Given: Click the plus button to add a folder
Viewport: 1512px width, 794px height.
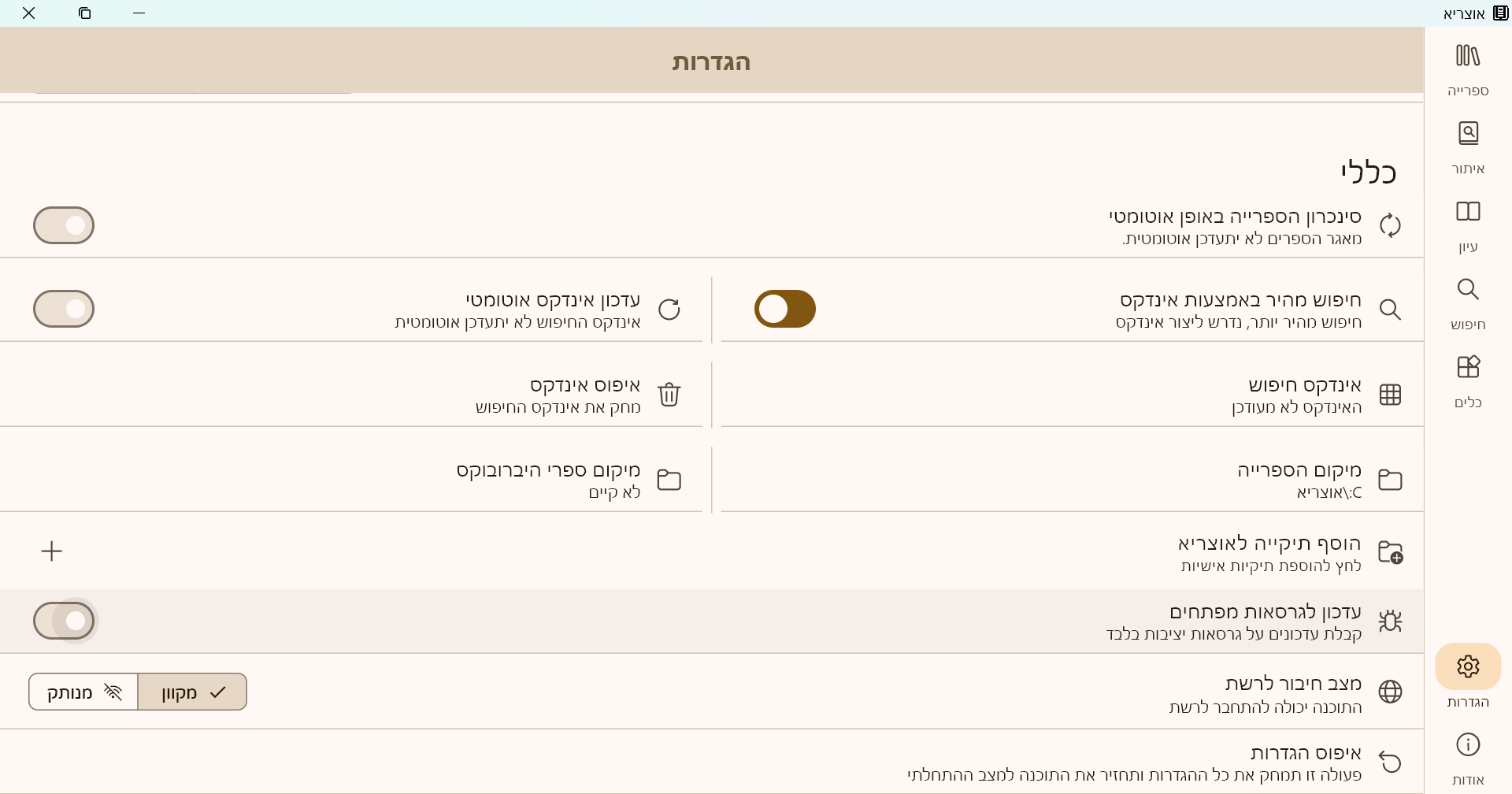Looking at the screenshot, I should (x=52, y=551).
